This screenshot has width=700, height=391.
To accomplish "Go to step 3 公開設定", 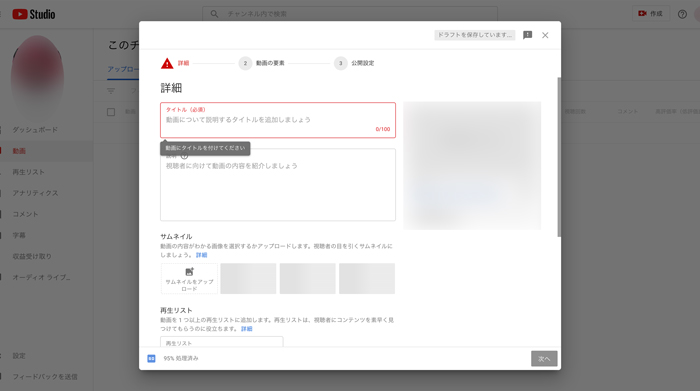I will [x=354, y=63].
